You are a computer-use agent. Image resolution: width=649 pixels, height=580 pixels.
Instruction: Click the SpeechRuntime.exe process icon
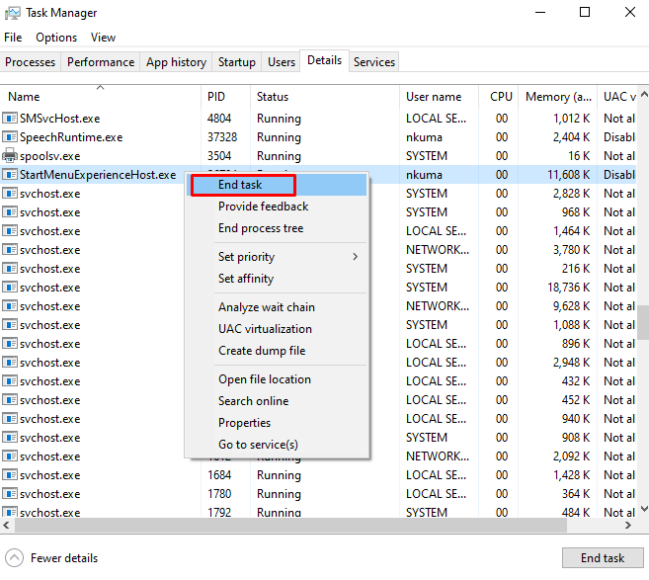(x=10, y=137)
